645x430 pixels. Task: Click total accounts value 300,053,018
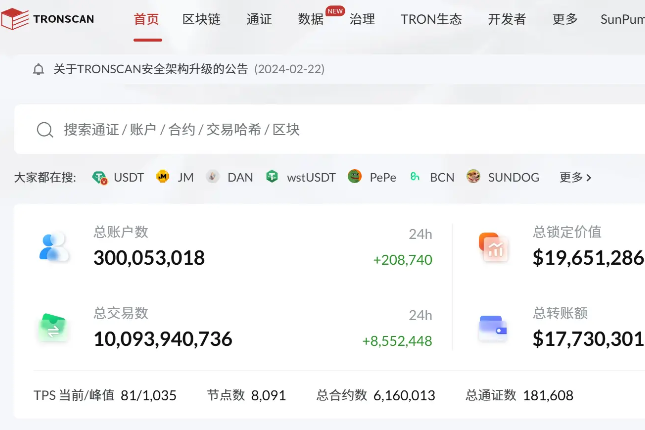pos(149,258)
